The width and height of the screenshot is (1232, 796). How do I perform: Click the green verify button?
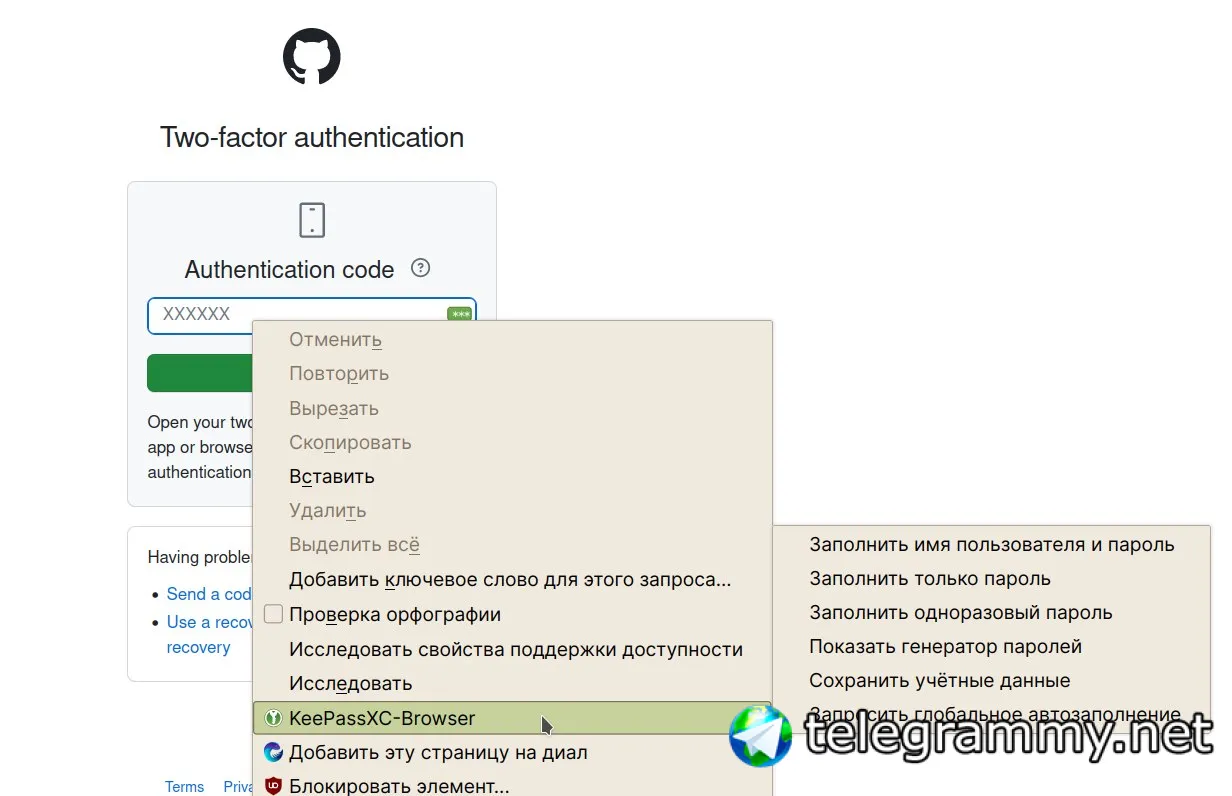pos(200,373)
